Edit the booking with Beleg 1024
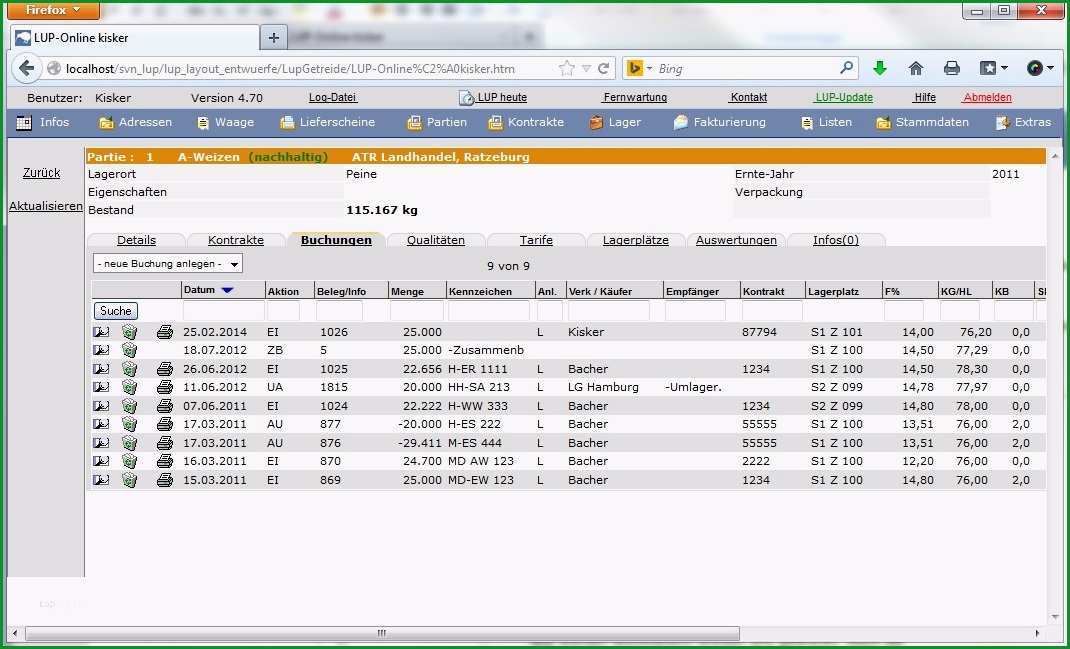 click(101, 405)
